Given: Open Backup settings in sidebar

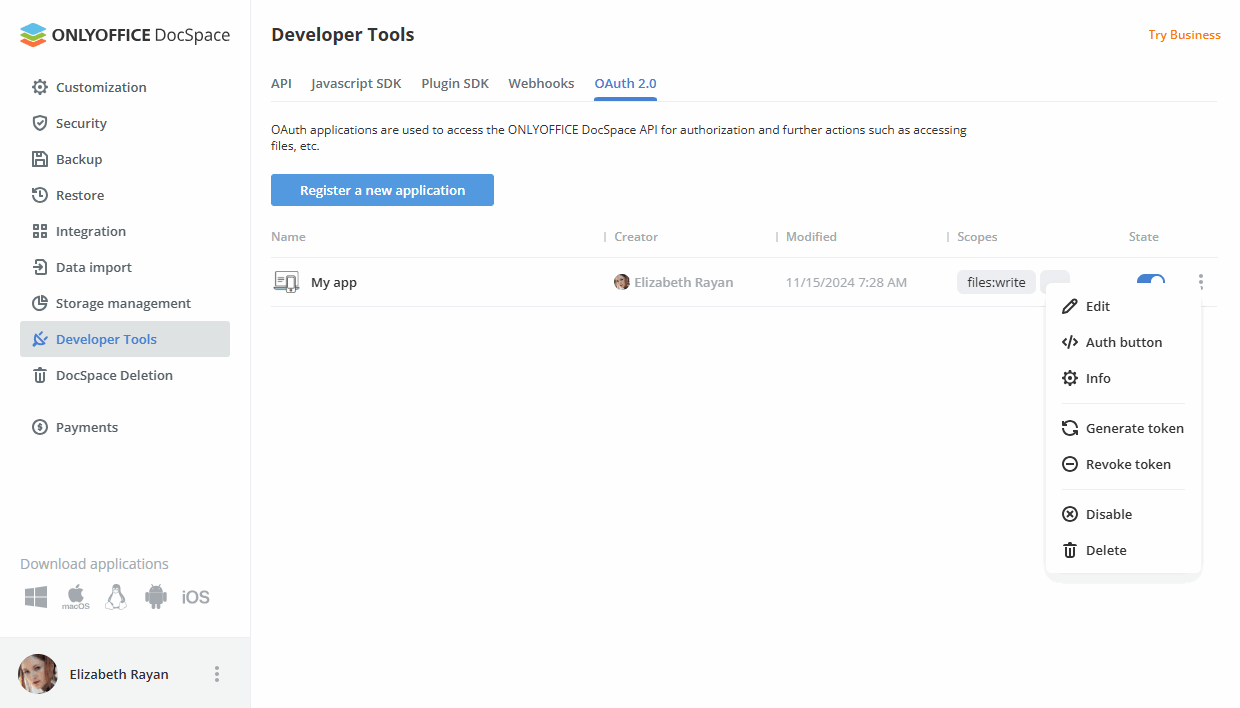Looking at the screenshot, I should (x=125, y=159).
